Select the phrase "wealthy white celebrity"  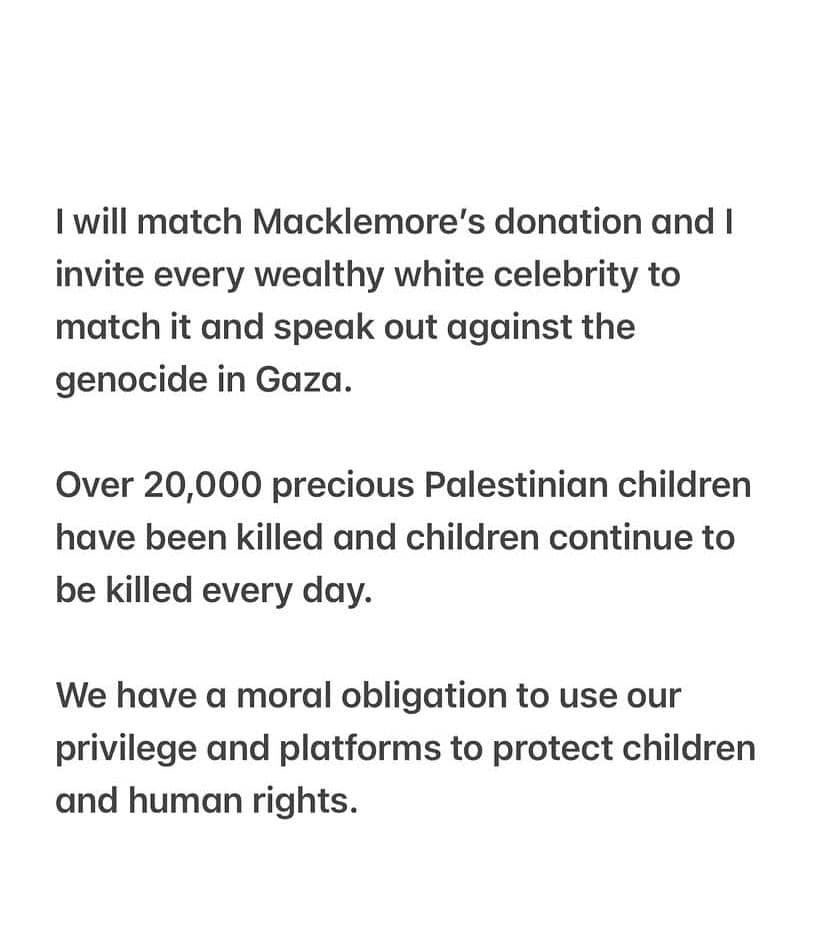click(x=446, y=276)
